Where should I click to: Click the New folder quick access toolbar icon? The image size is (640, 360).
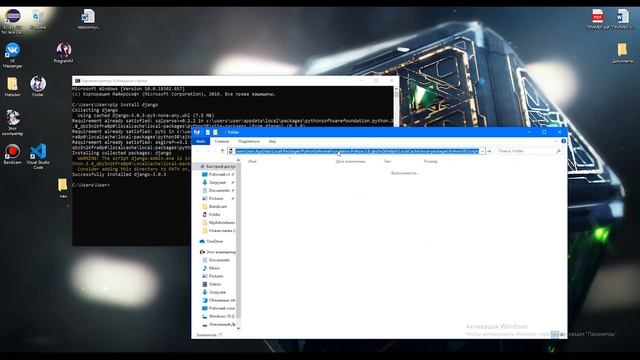coord(215,132)
